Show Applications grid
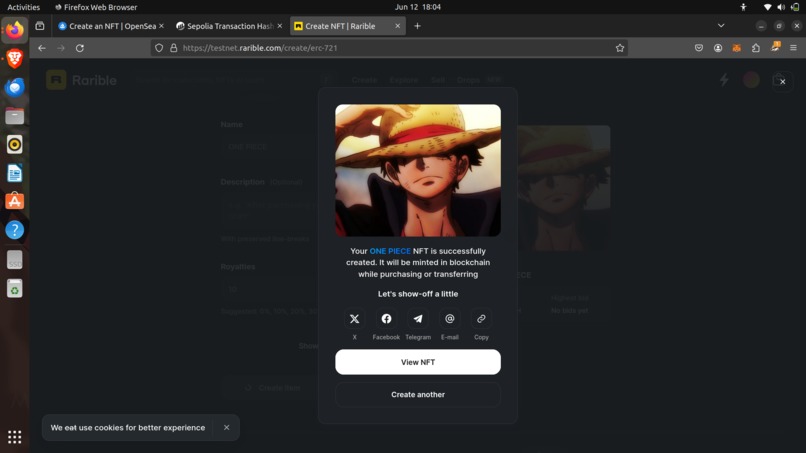This screenshot has width=806, height=453. click(x=14, y=437)
